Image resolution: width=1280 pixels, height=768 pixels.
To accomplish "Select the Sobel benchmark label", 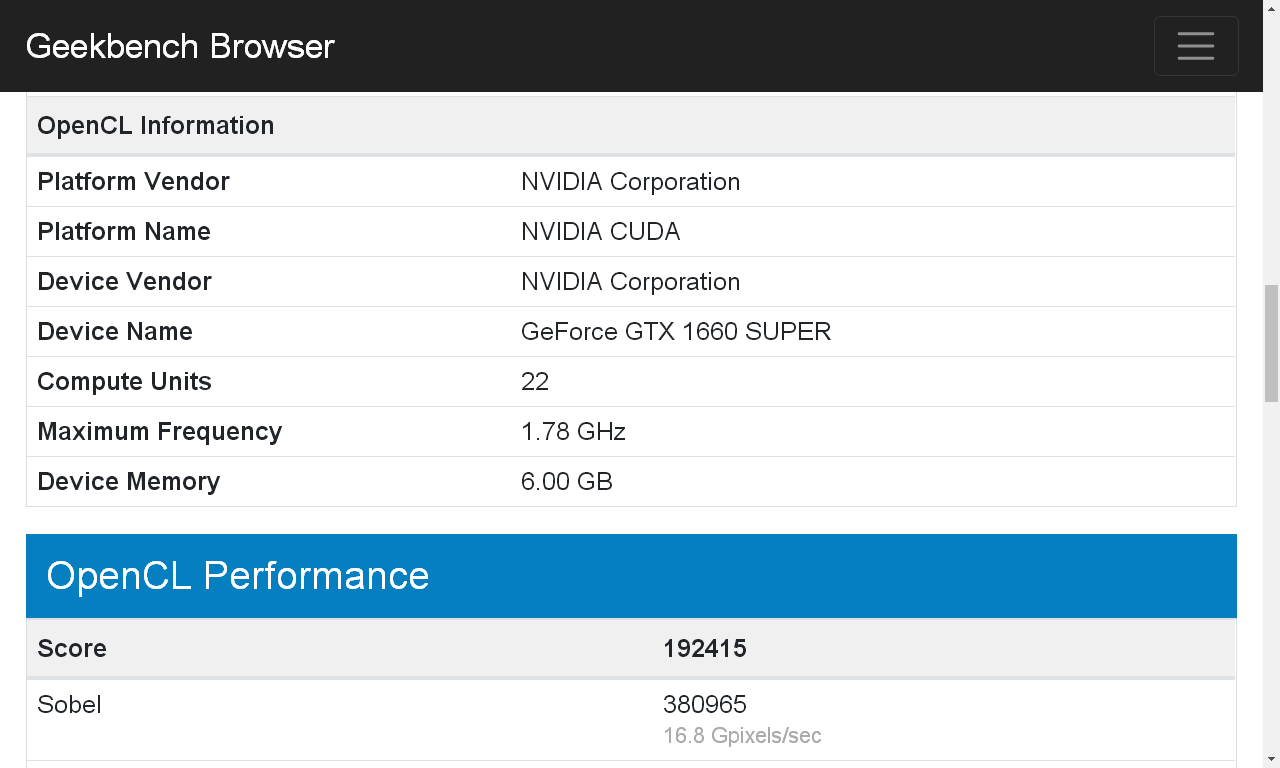I will (x=69, y=704).
